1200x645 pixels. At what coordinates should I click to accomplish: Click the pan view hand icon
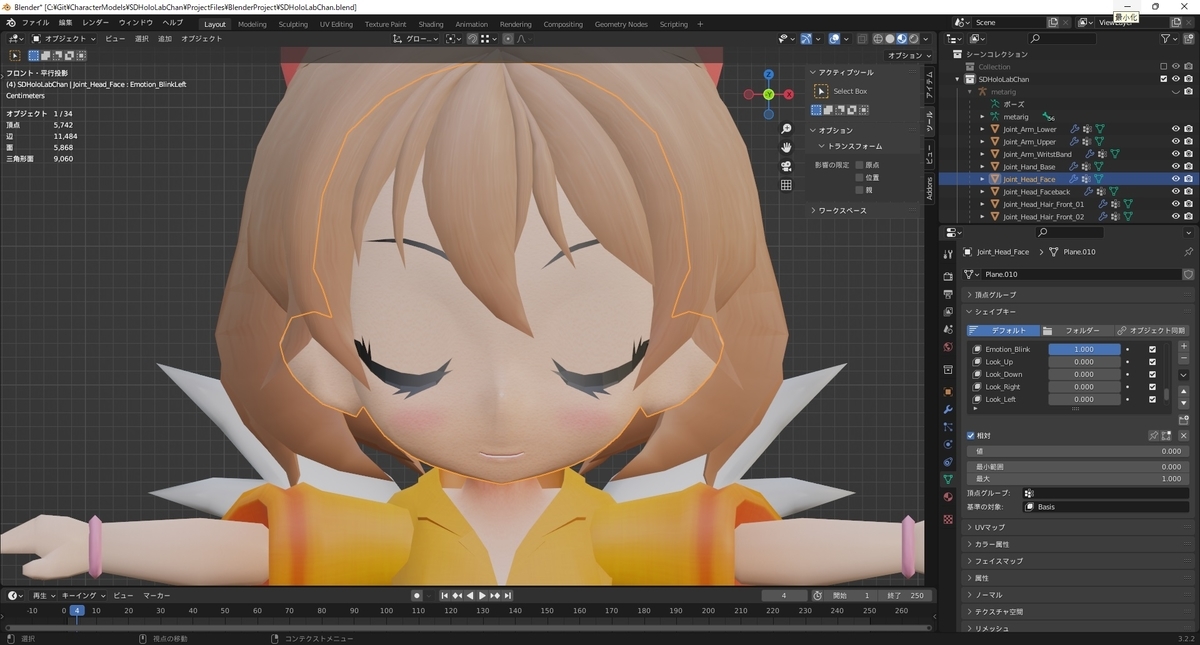787,147
